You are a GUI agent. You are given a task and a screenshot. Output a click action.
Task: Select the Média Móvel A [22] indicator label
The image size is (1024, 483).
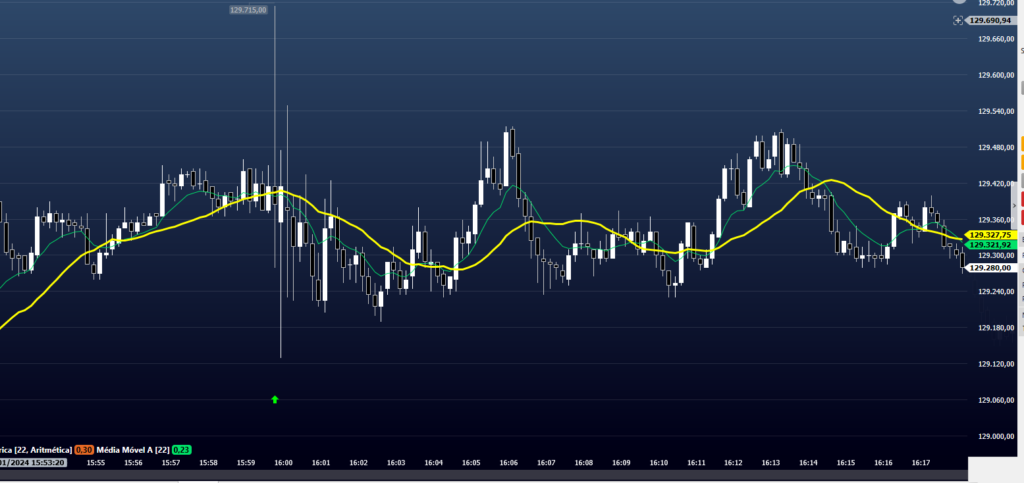133,450
